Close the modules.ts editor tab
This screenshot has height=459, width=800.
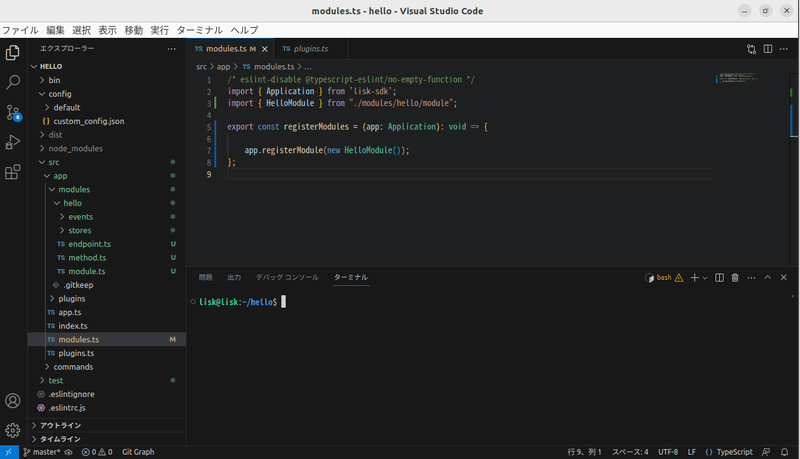tap(265, 49)
